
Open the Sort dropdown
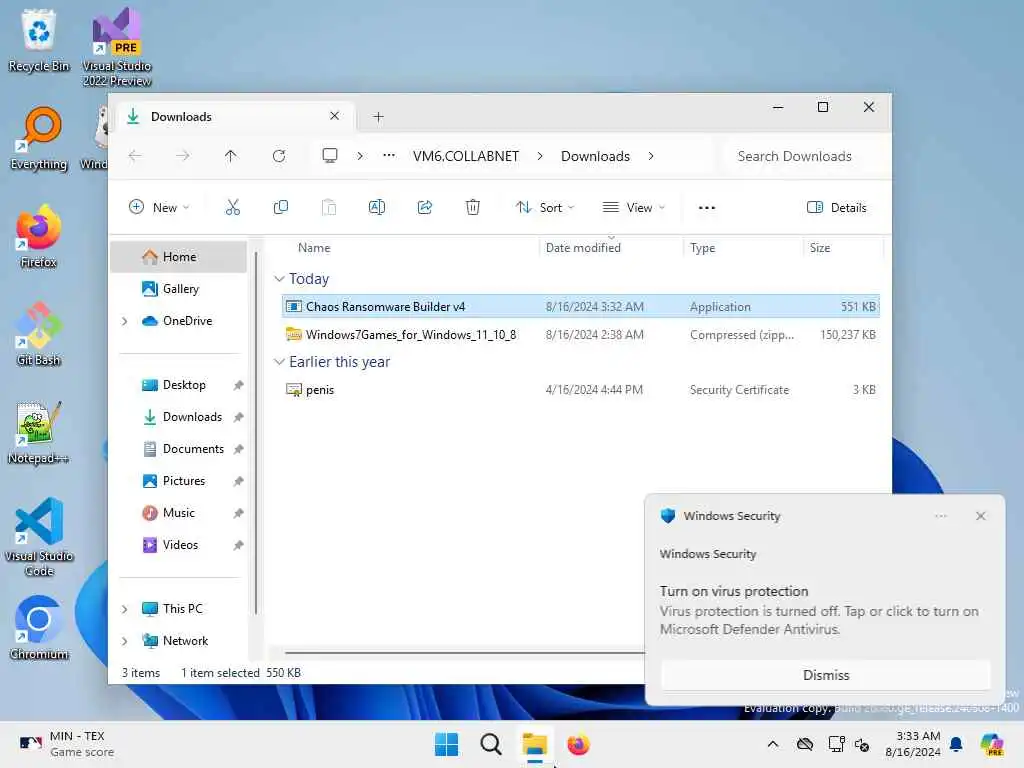(545, 208)
